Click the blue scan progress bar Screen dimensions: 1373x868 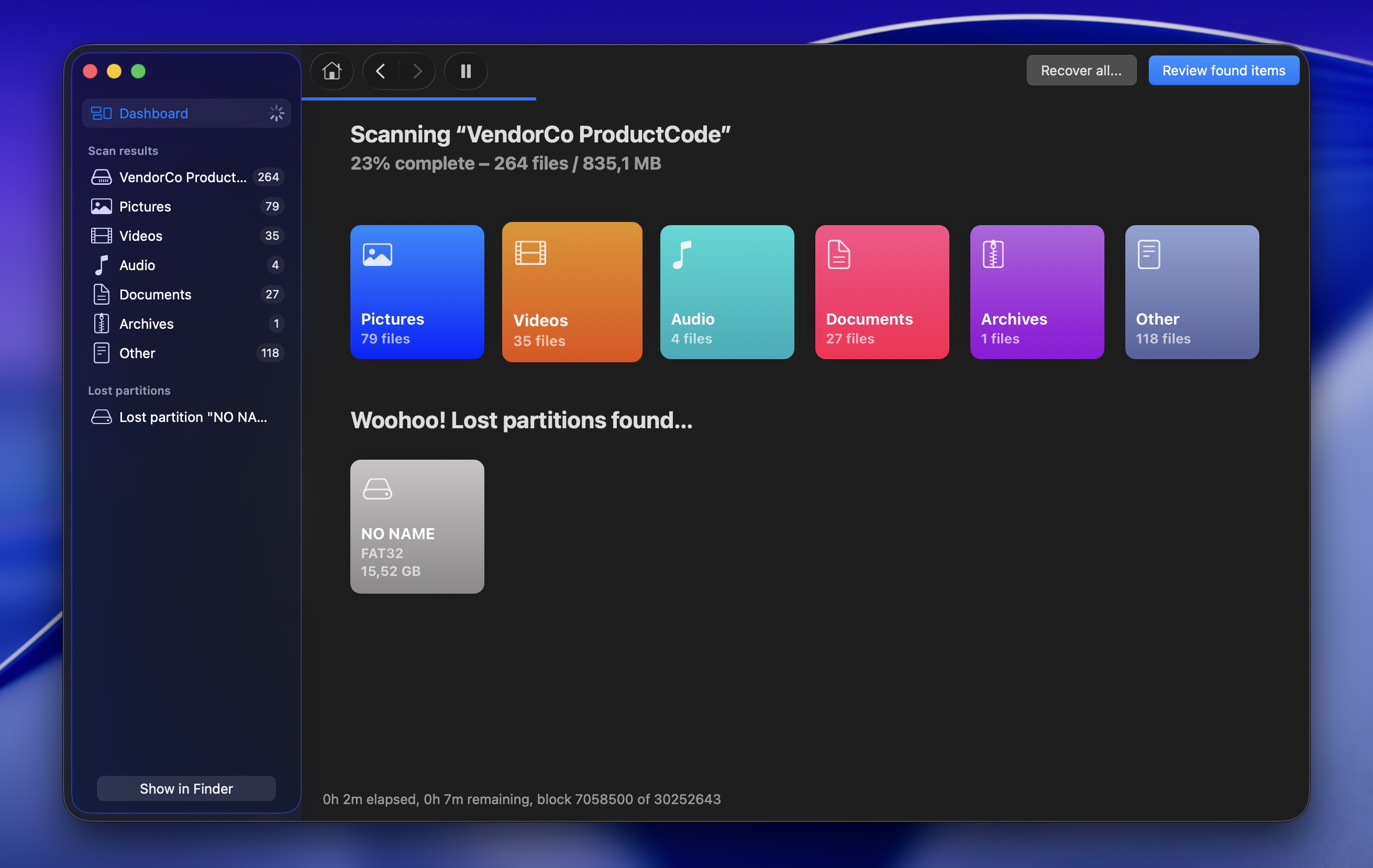click(x=418, y=99)
